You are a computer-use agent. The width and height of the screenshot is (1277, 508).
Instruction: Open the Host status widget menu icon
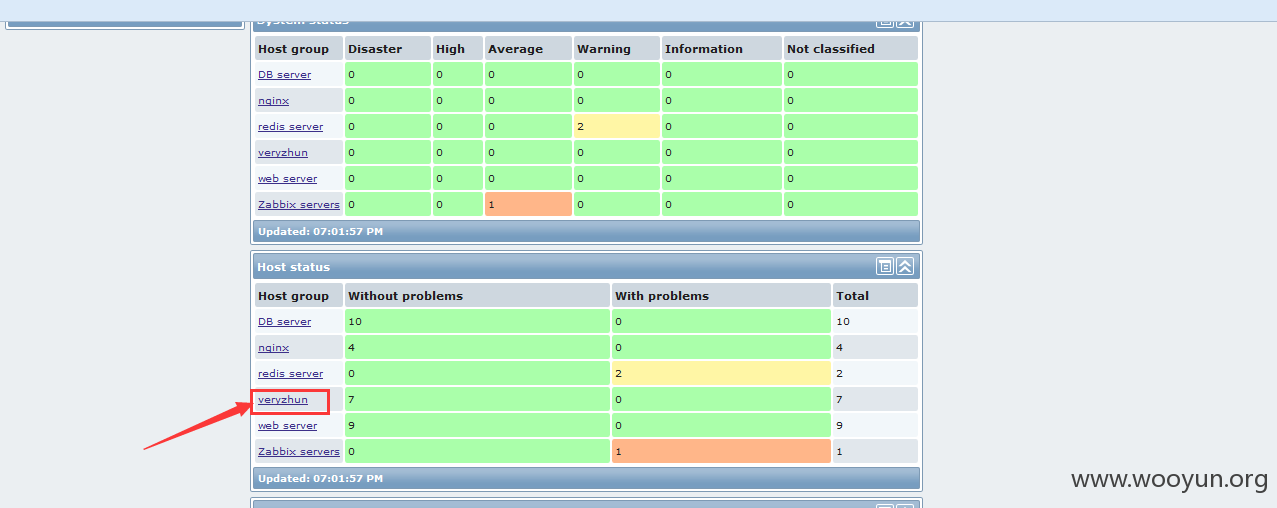[885, 266]
